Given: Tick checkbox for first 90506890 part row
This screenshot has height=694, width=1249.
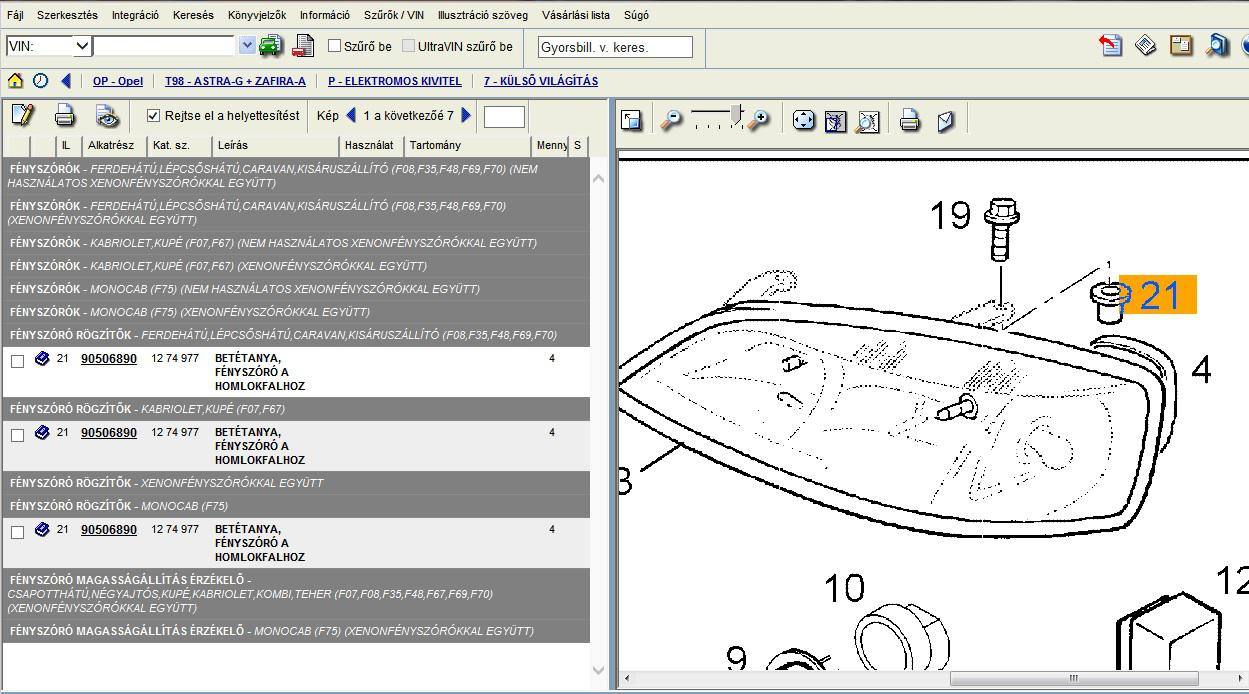Looking at the screenshot, I should coord(17,361).
